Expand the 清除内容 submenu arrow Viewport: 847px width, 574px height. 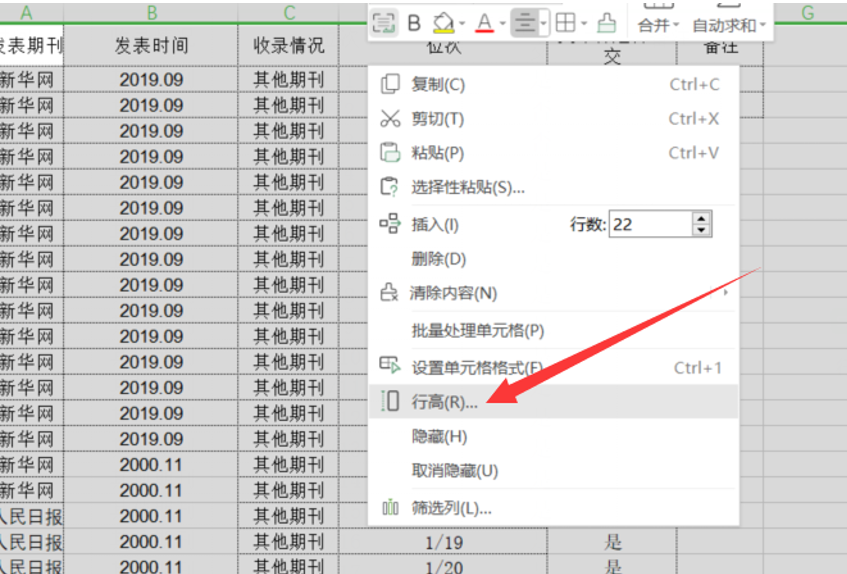coord(726,293)
